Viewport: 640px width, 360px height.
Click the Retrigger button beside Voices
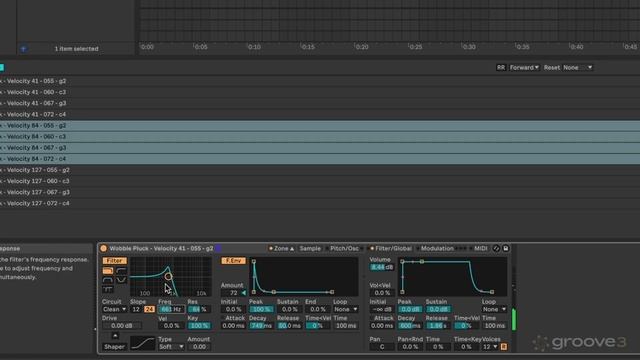(x=504, y=347)
